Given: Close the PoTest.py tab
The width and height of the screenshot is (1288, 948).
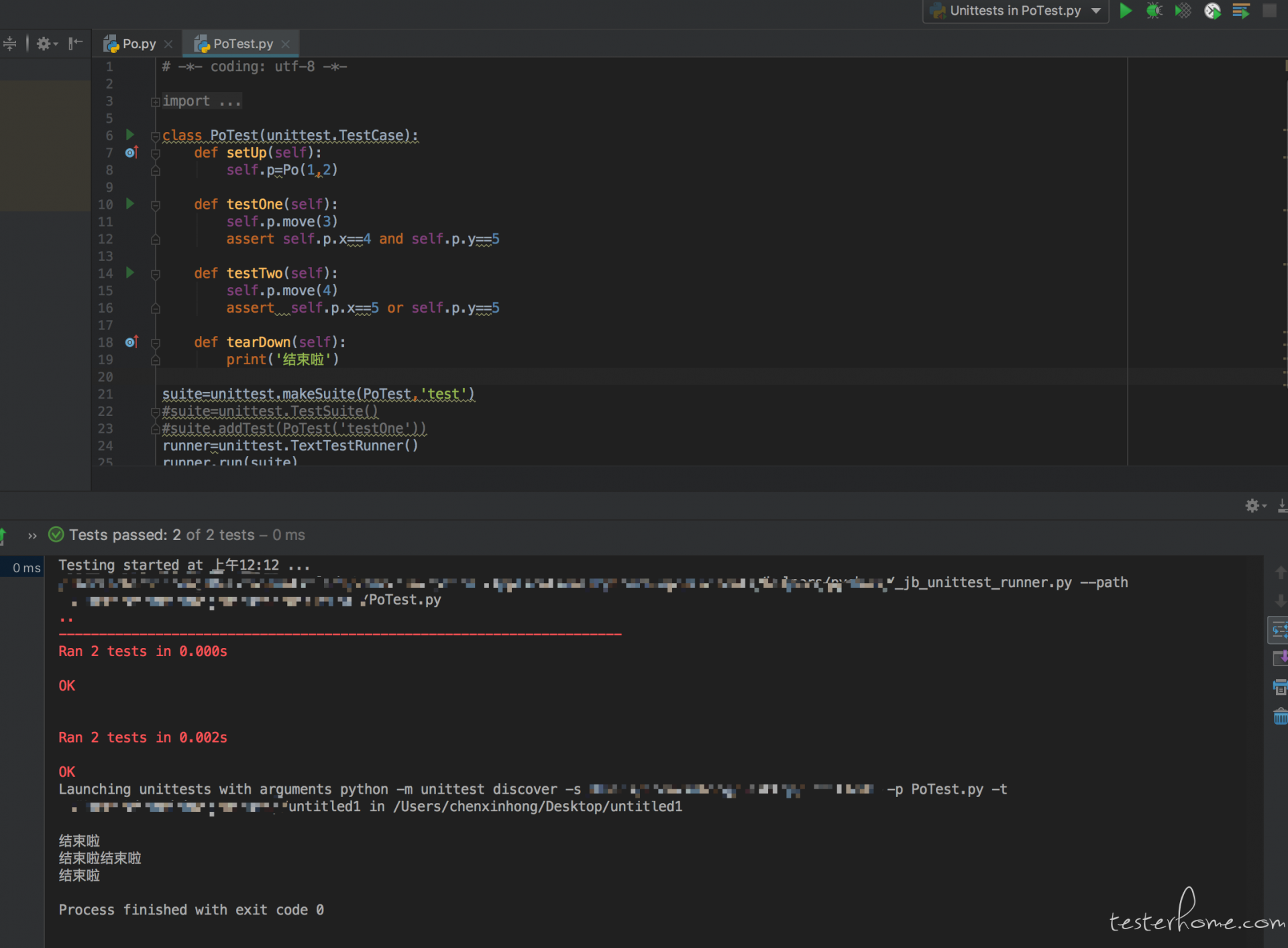Looking at the screenshot, I should [285, 44].
